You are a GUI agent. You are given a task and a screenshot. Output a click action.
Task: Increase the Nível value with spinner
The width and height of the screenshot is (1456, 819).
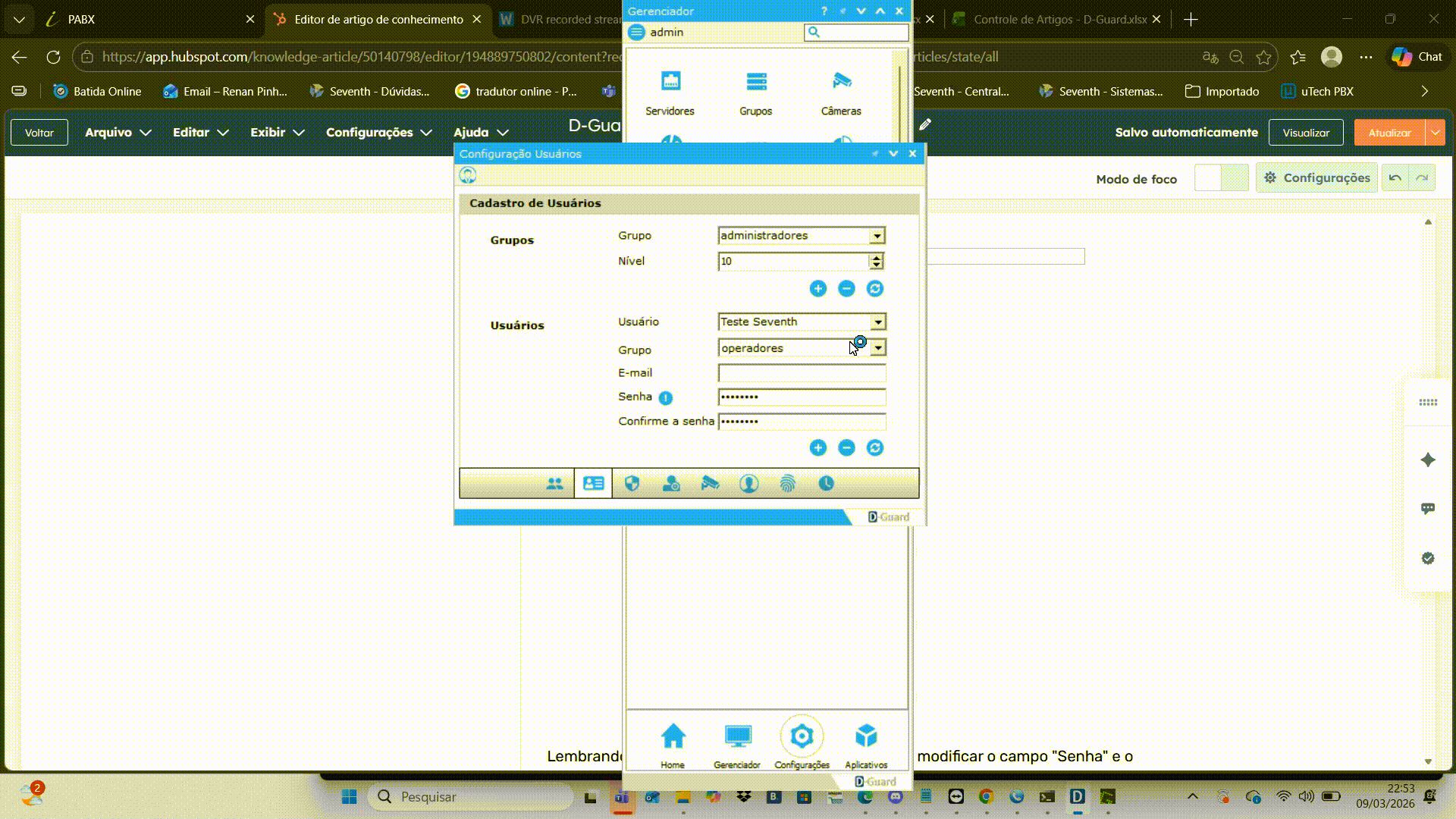877,257
